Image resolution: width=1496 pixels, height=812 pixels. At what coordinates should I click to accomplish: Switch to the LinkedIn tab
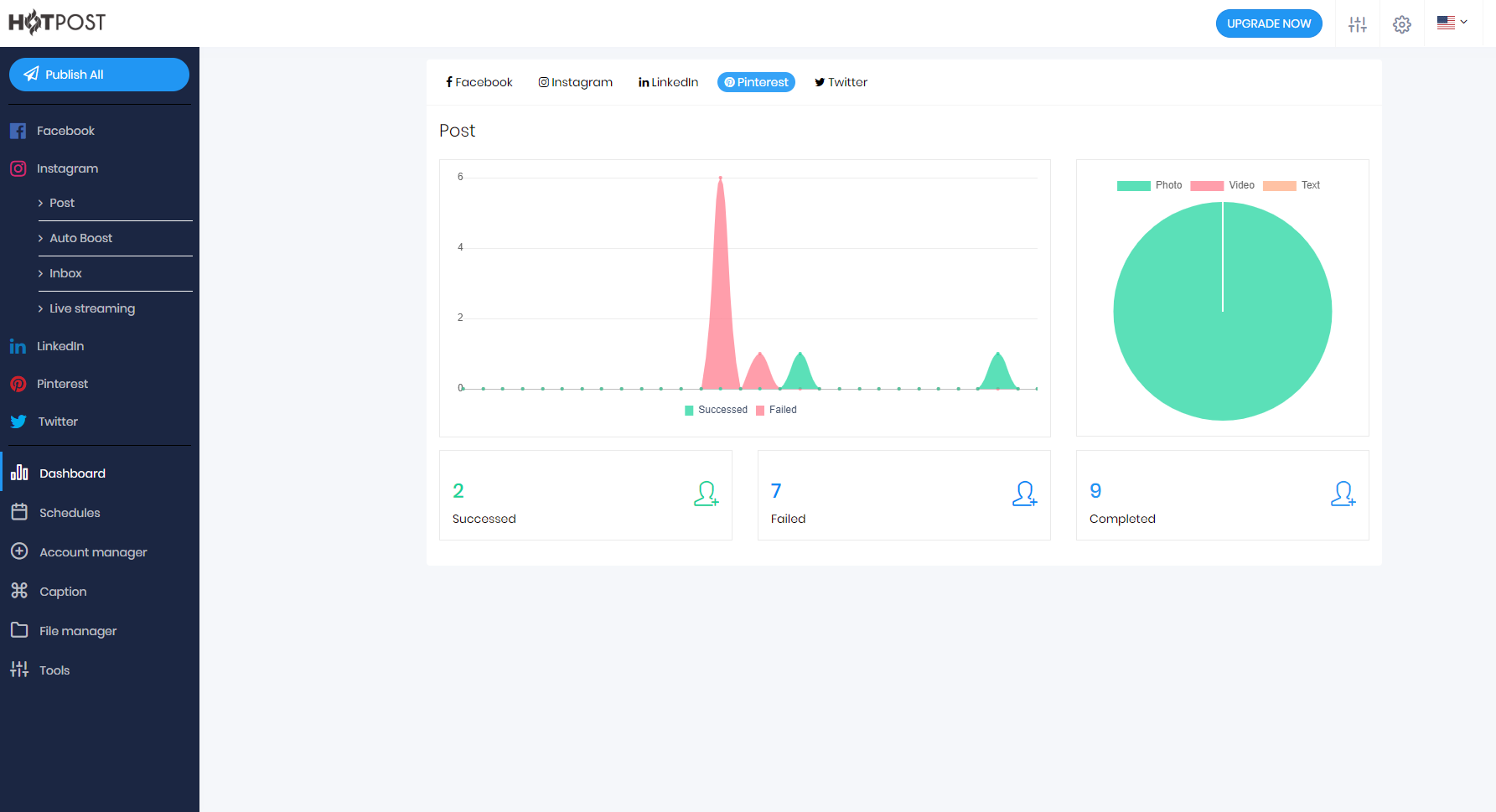668,82
